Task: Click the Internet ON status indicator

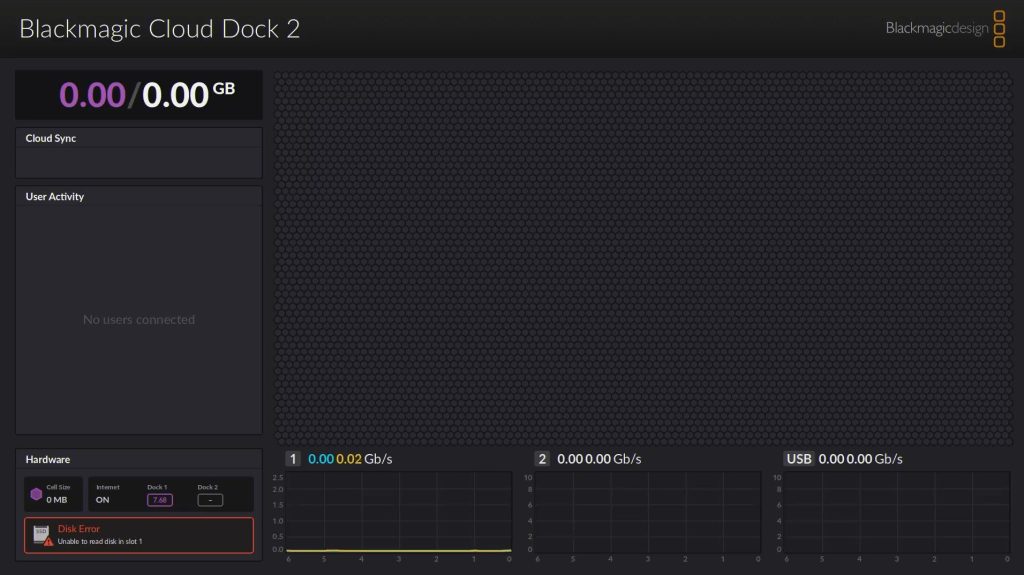Action: pyautogui.click(x=103, y=499)
